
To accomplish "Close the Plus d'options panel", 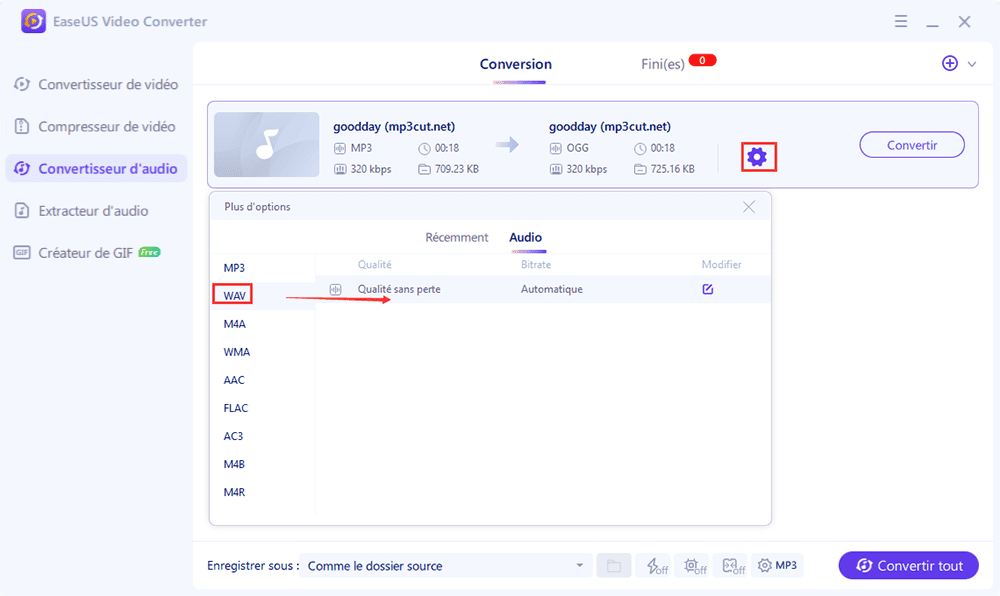I will click(749, 206).
